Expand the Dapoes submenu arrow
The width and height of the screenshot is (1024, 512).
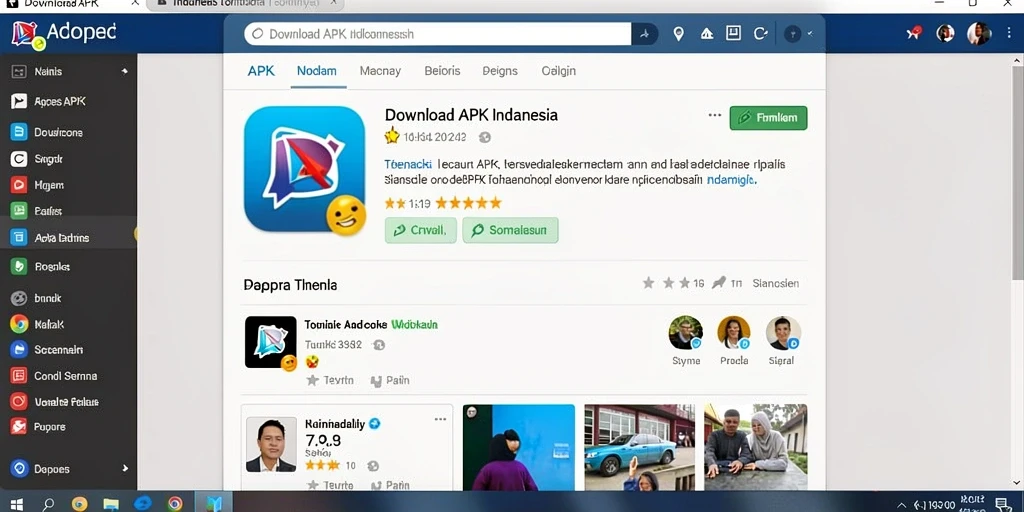pos(125,468)
